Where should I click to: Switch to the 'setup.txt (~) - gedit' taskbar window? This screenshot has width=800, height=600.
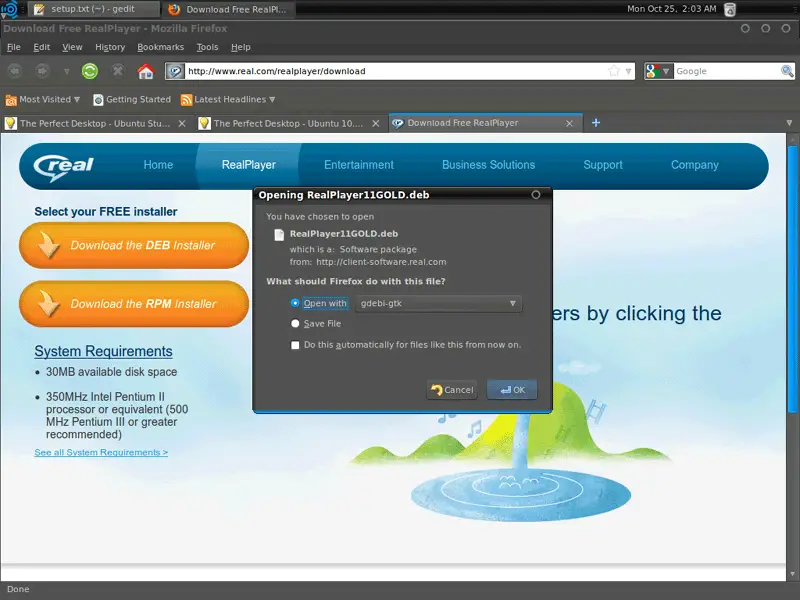coord(93,9)
